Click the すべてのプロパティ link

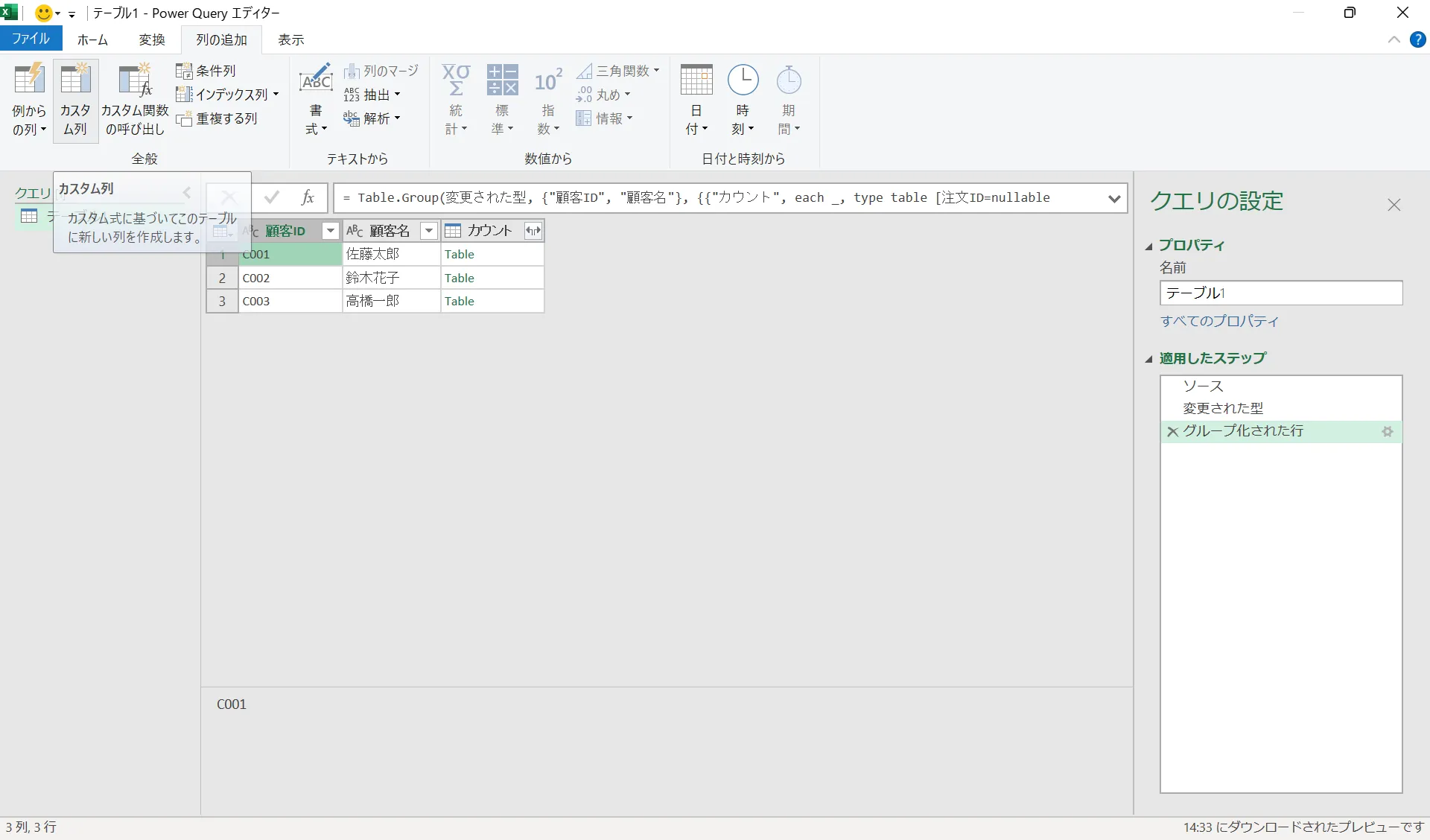(1219, 321)
